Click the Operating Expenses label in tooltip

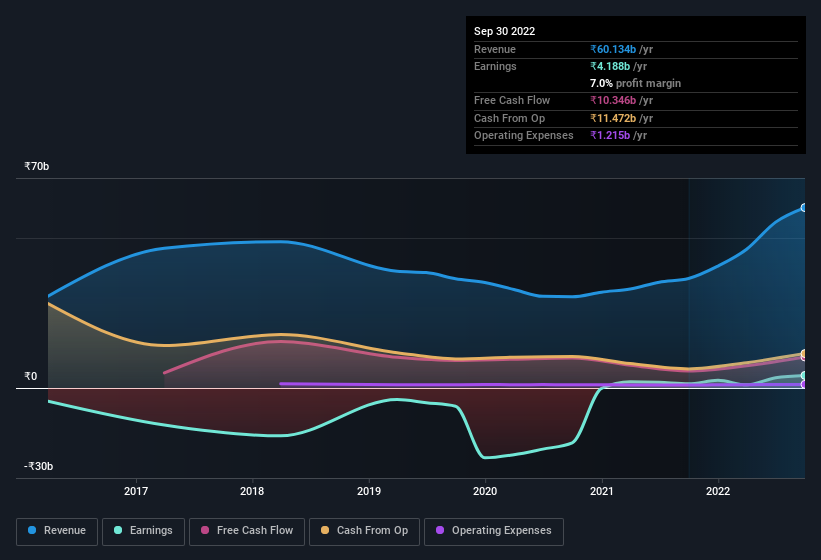tap(524, 136)
